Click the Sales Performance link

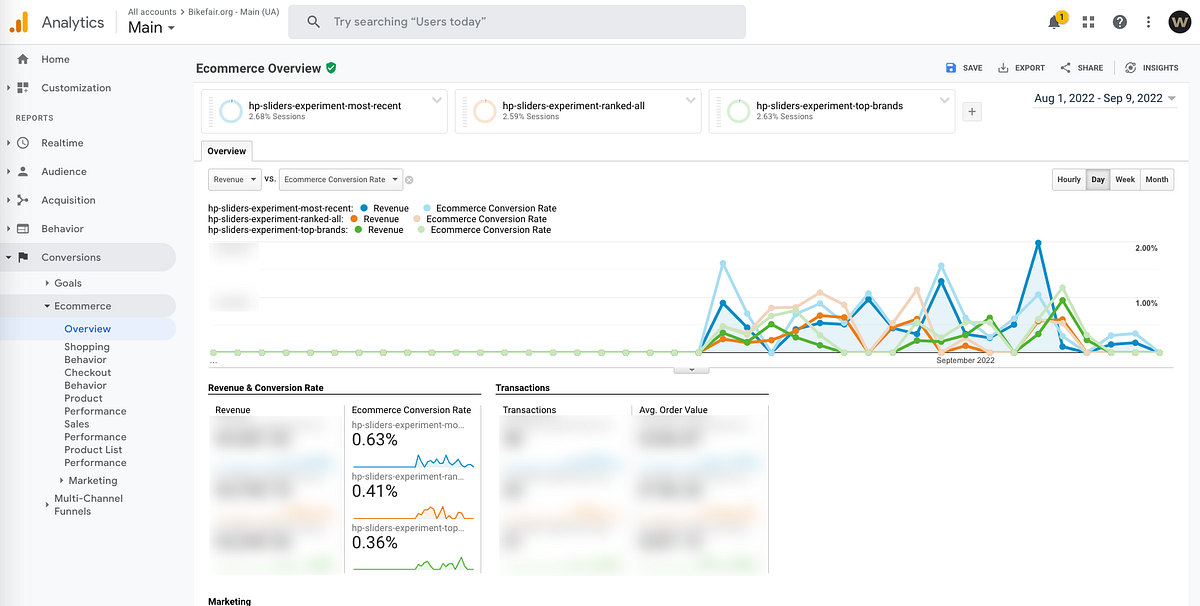pyautogui.click(x=95, y=430)
